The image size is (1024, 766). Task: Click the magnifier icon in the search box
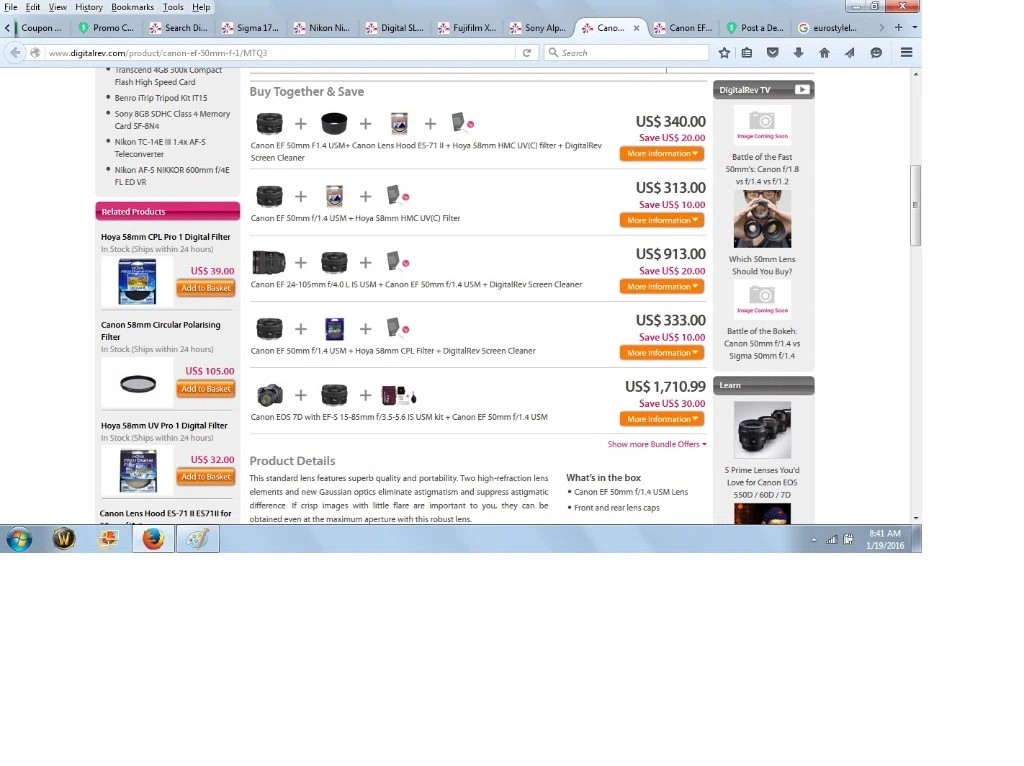point(553,52)
